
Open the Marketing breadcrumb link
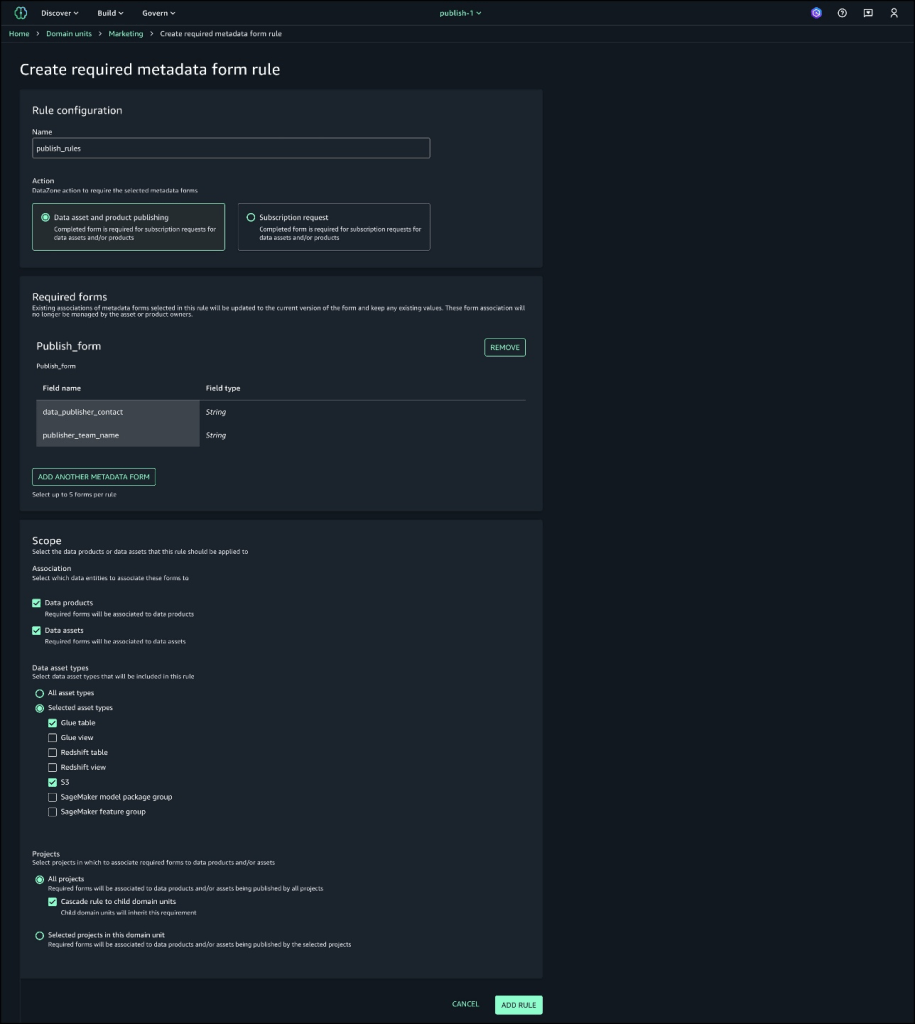point(126,34)
